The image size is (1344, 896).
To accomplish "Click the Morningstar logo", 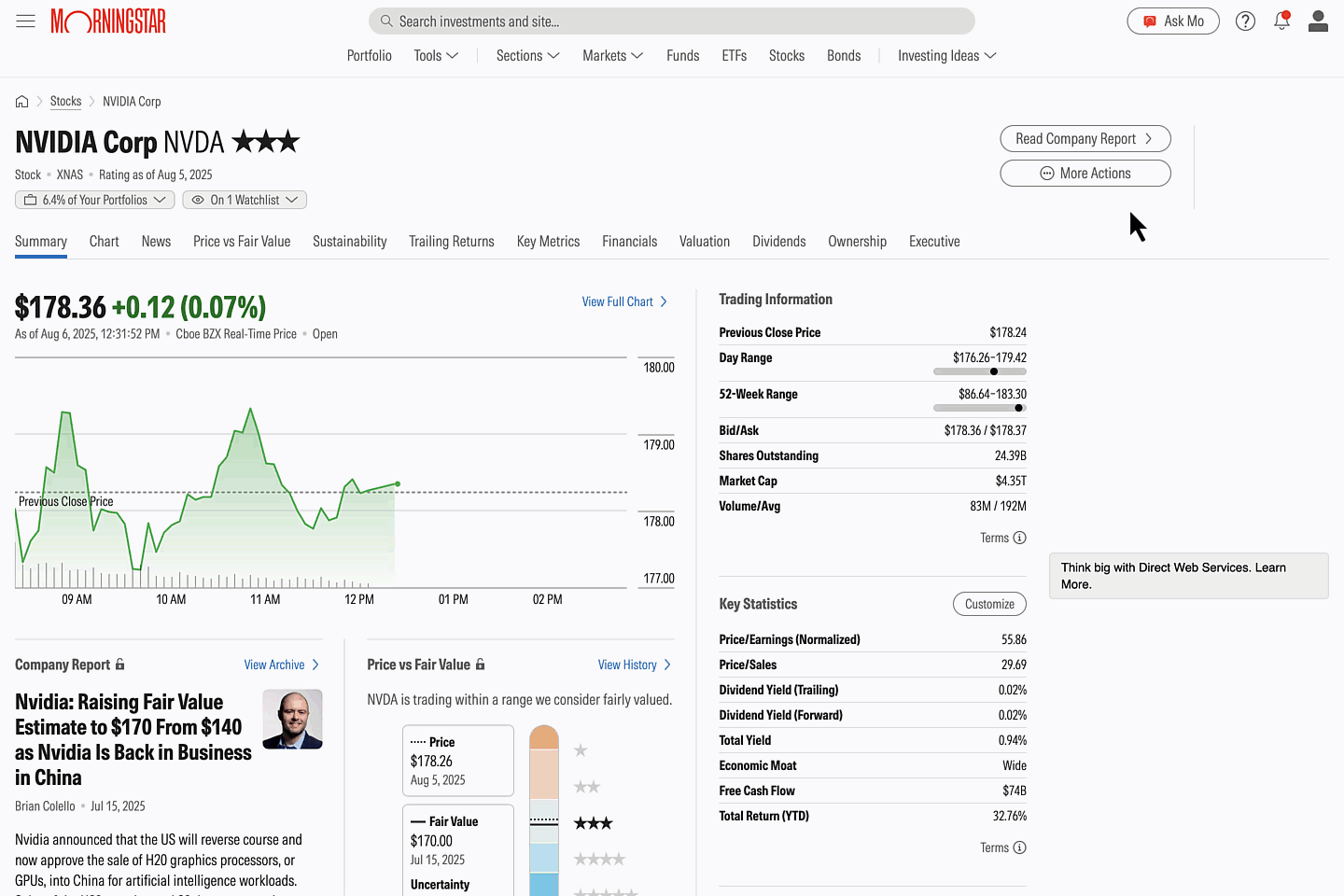I will 108,21.
